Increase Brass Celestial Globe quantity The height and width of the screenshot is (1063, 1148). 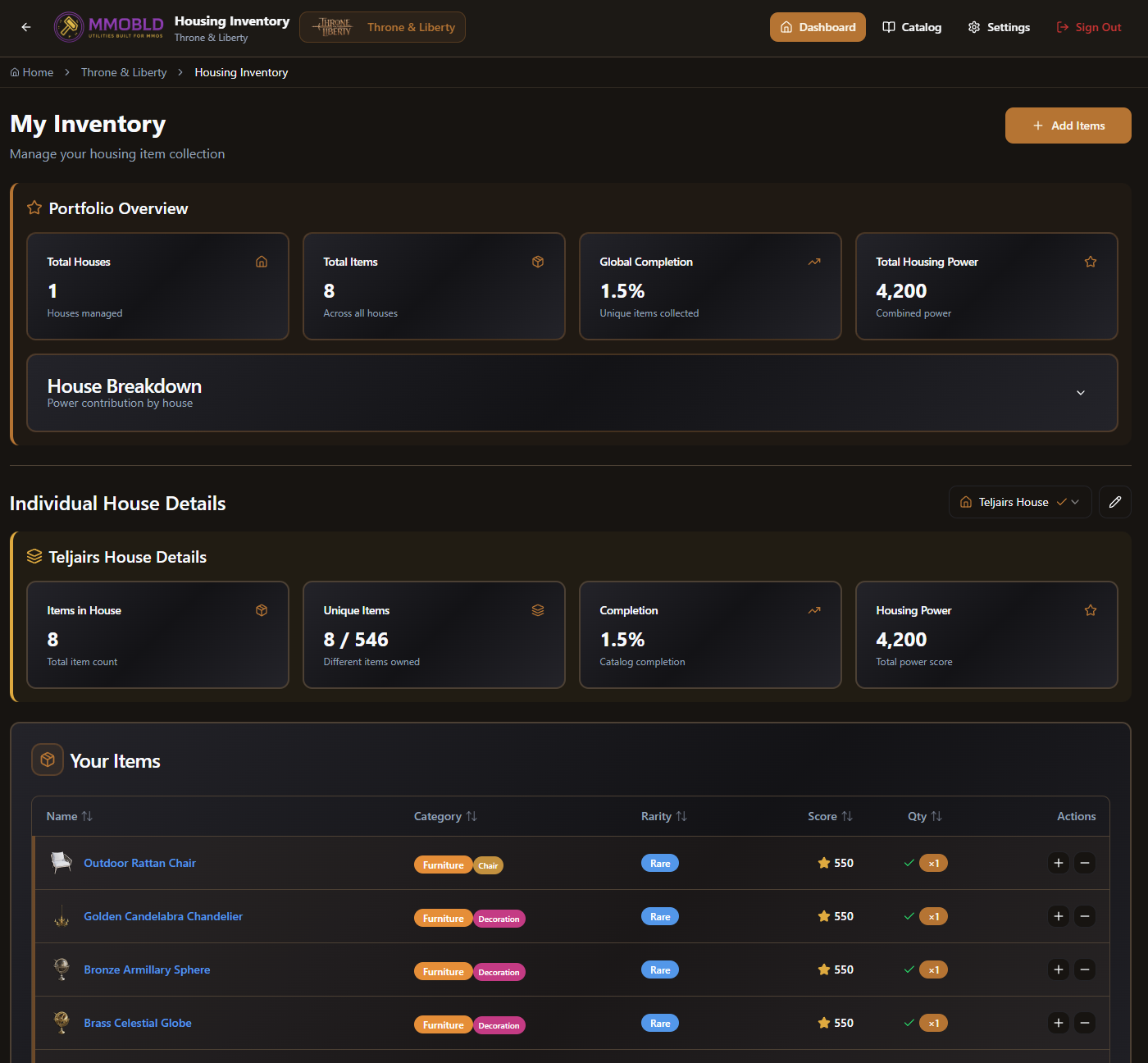(x=1059, y=1023)
